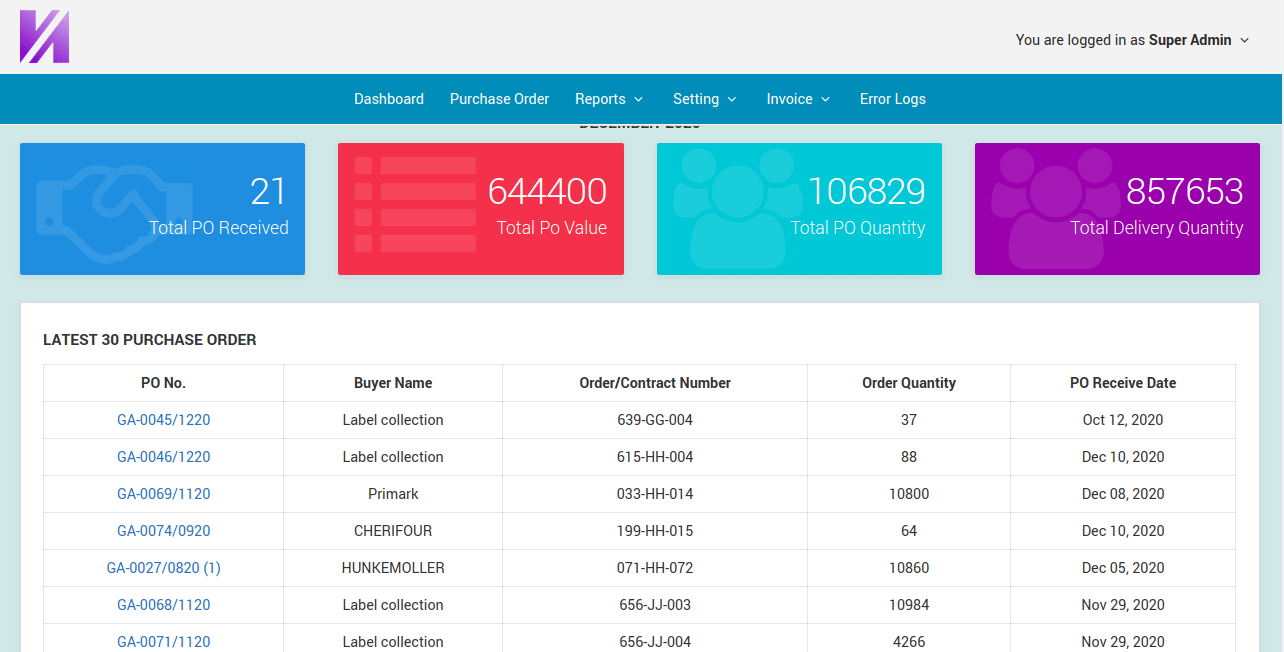This screenshot has height=652, width=1284.
Task: Open the Invoice dropdown menu
Action: (x=798, y=99)
